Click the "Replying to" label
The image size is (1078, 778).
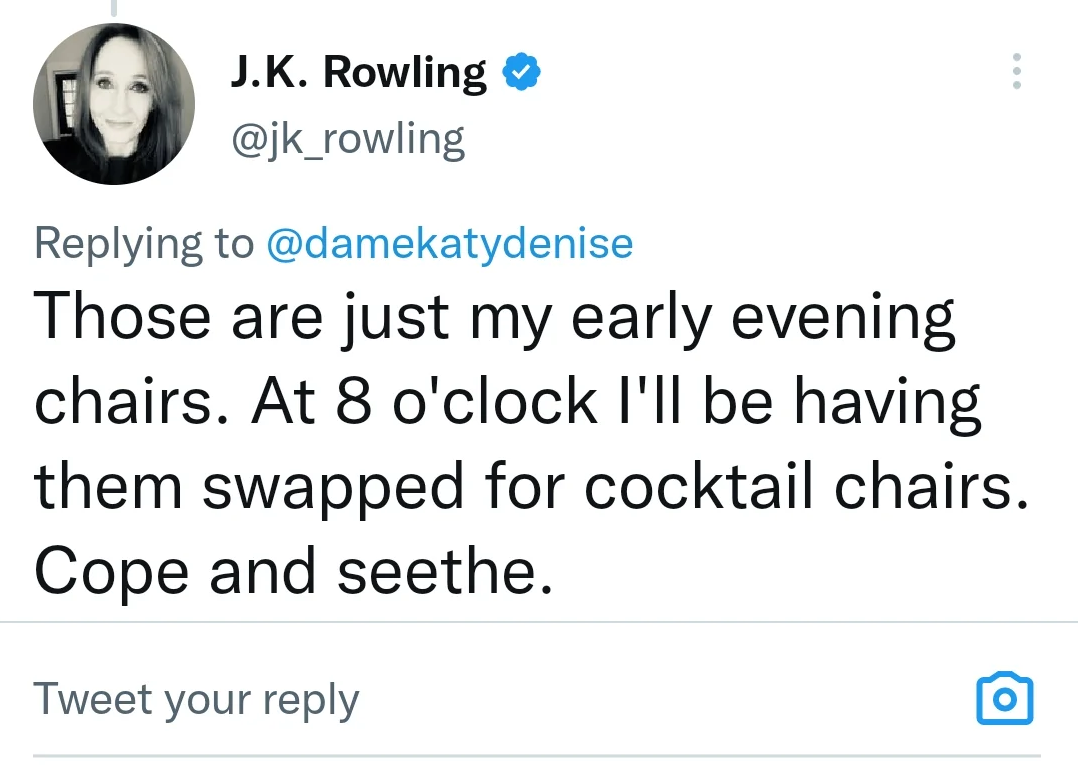point(144,243)
